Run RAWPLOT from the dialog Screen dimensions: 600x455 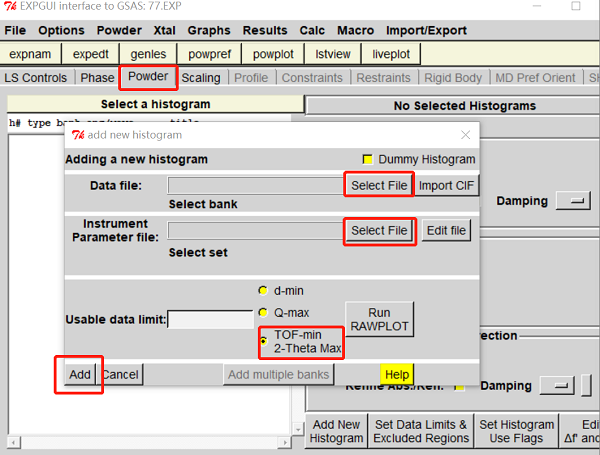[379, 319]
